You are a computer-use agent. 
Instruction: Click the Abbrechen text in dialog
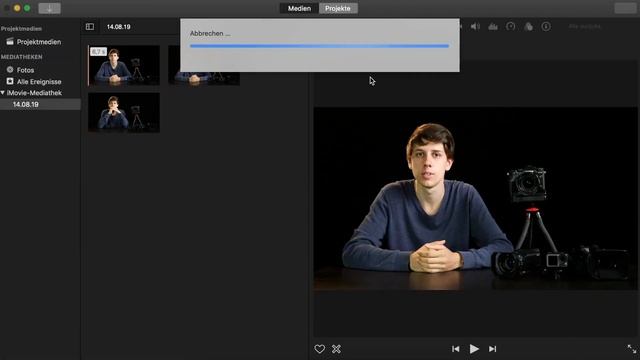(210, 33)
